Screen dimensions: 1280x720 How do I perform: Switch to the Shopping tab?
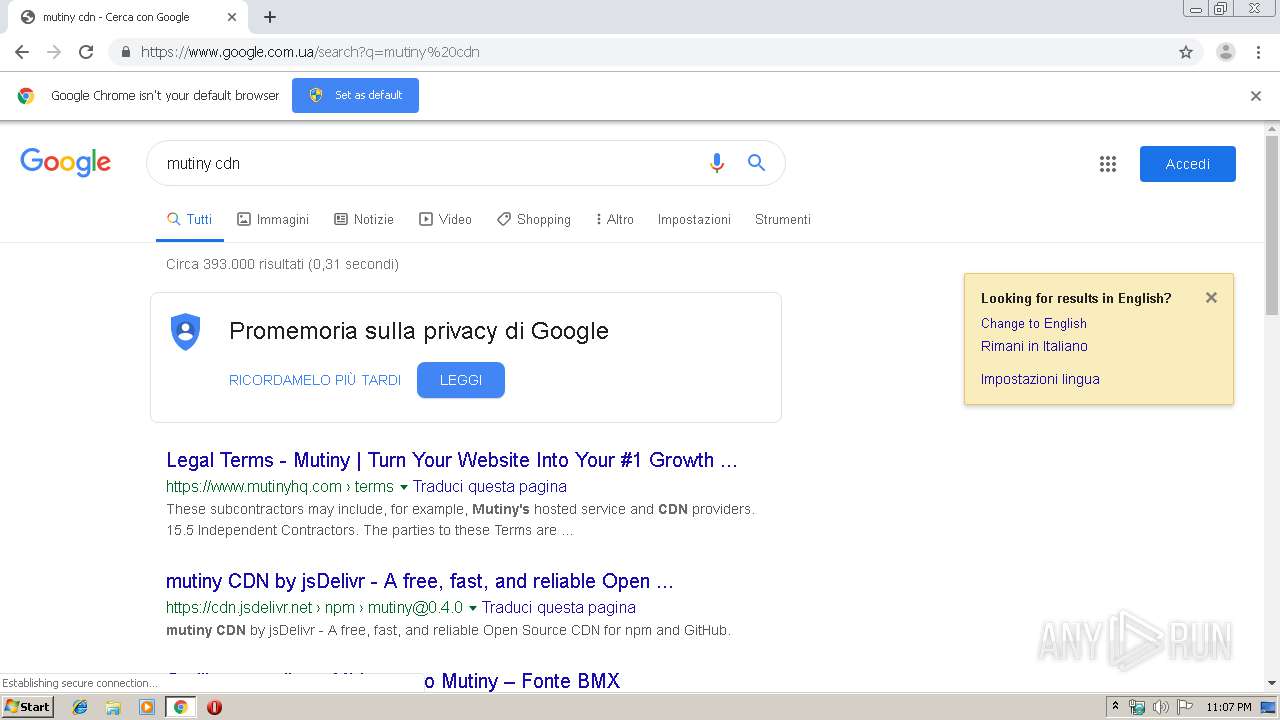[x=534, y=219]
